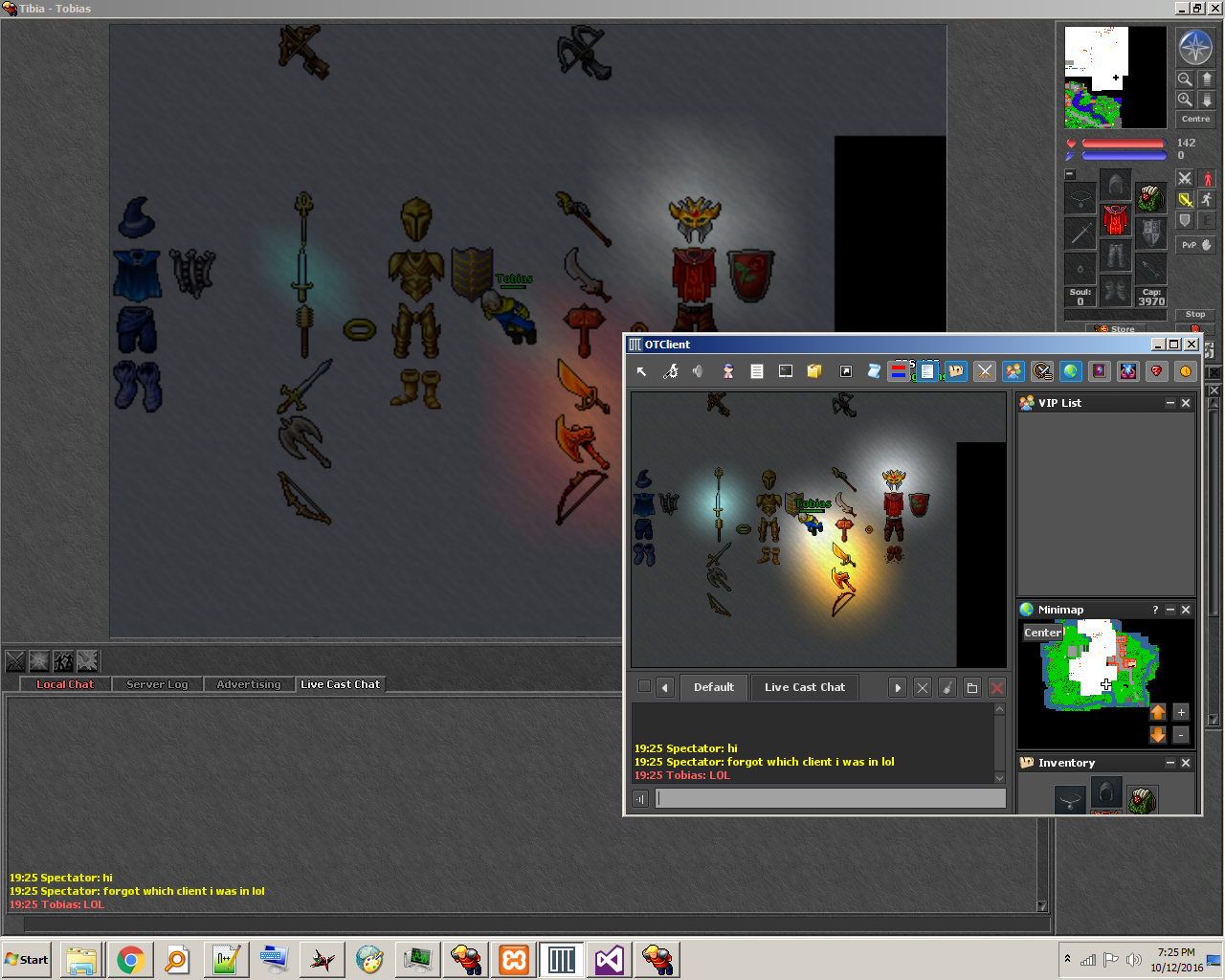
Task: Click orange clock icon in OTClient toolbar
Action: coord(1186,371)
